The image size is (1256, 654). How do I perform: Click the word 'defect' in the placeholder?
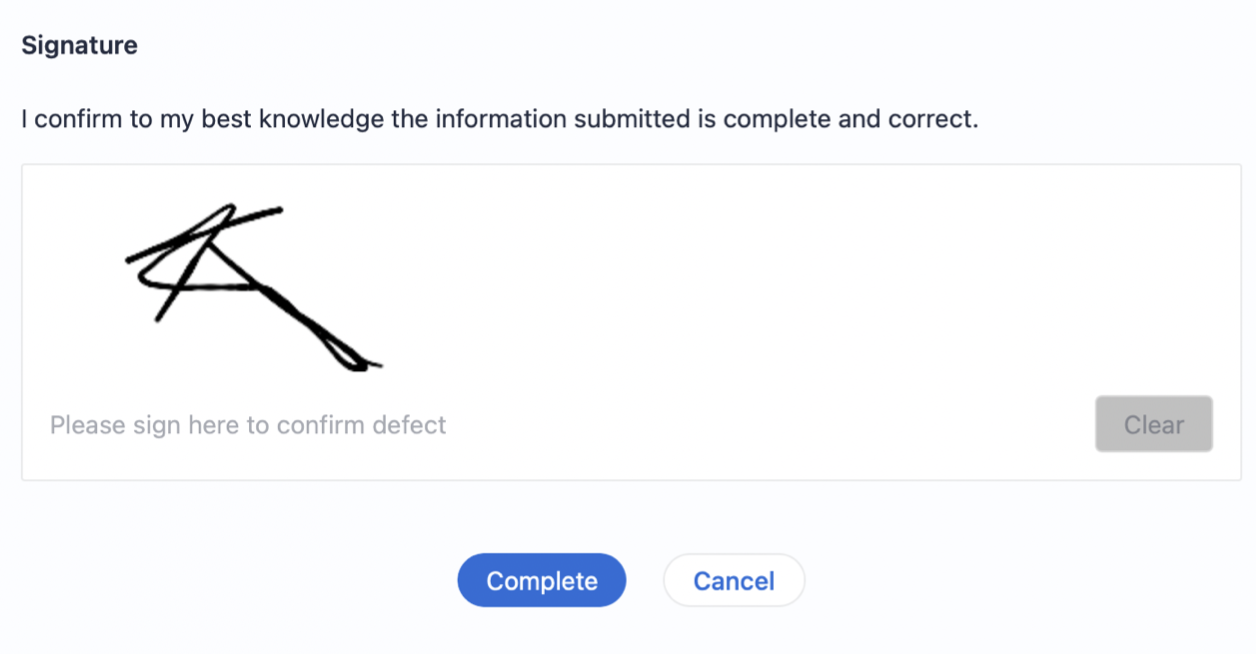(409, 425)
